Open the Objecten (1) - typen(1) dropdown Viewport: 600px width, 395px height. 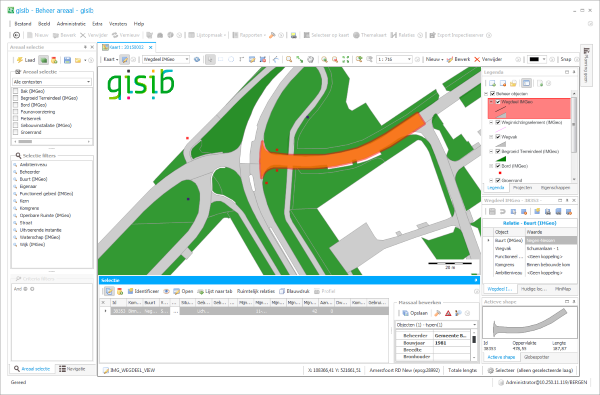click(x=436, y=325)
